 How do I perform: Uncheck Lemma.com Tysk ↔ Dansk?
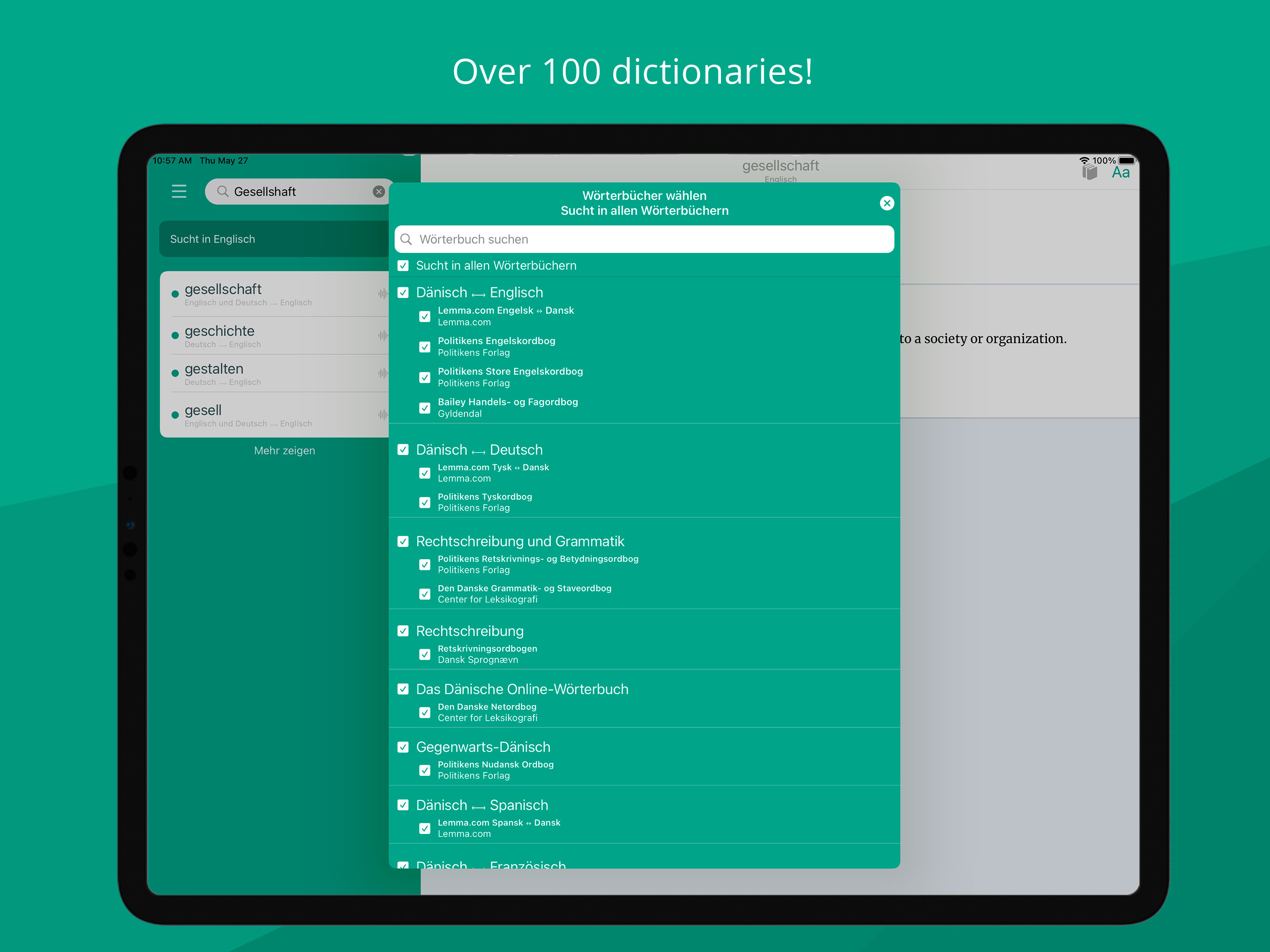425,473
